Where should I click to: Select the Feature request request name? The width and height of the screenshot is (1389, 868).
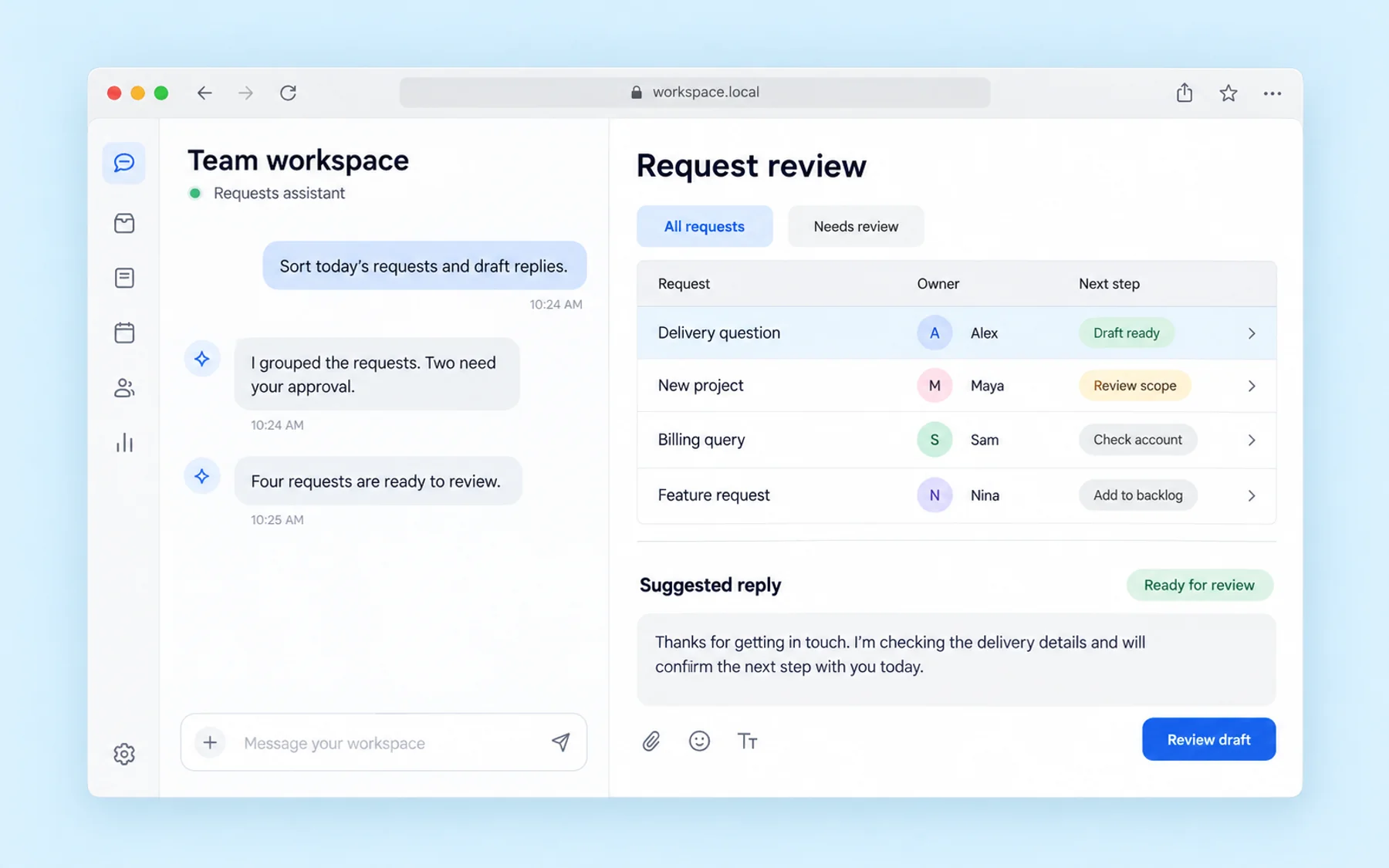[714, 495]
